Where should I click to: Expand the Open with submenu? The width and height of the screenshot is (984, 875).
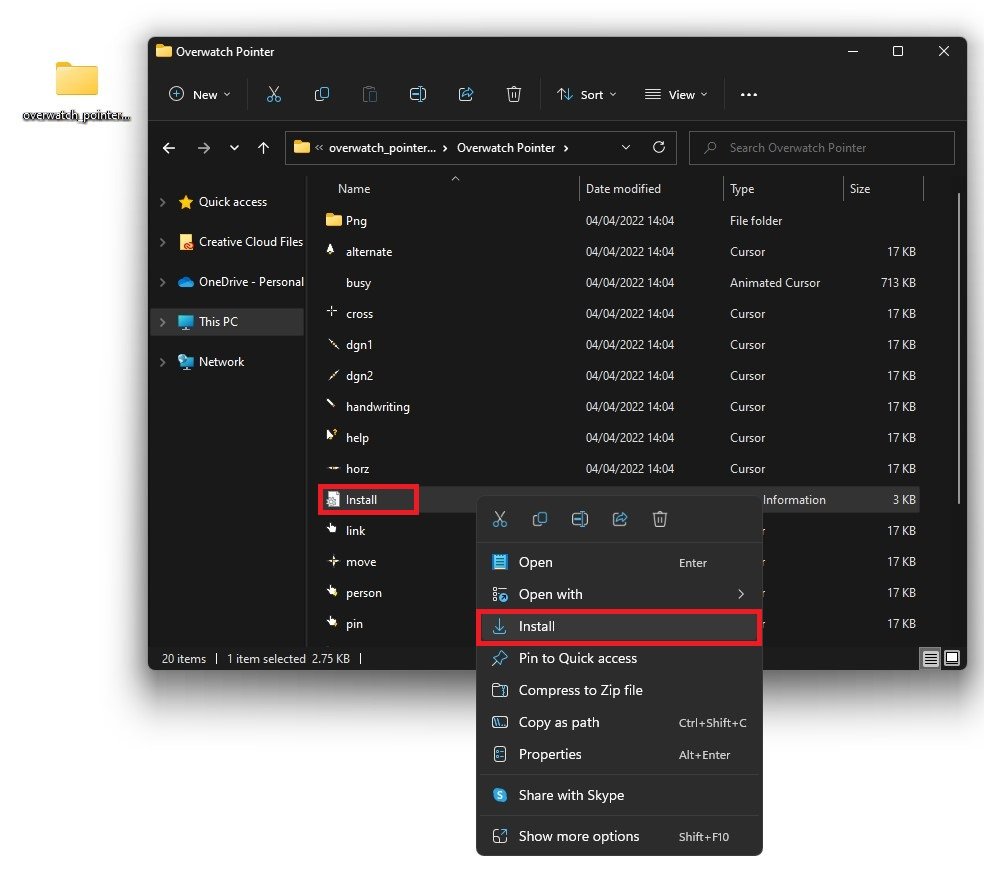coord(740,594)
